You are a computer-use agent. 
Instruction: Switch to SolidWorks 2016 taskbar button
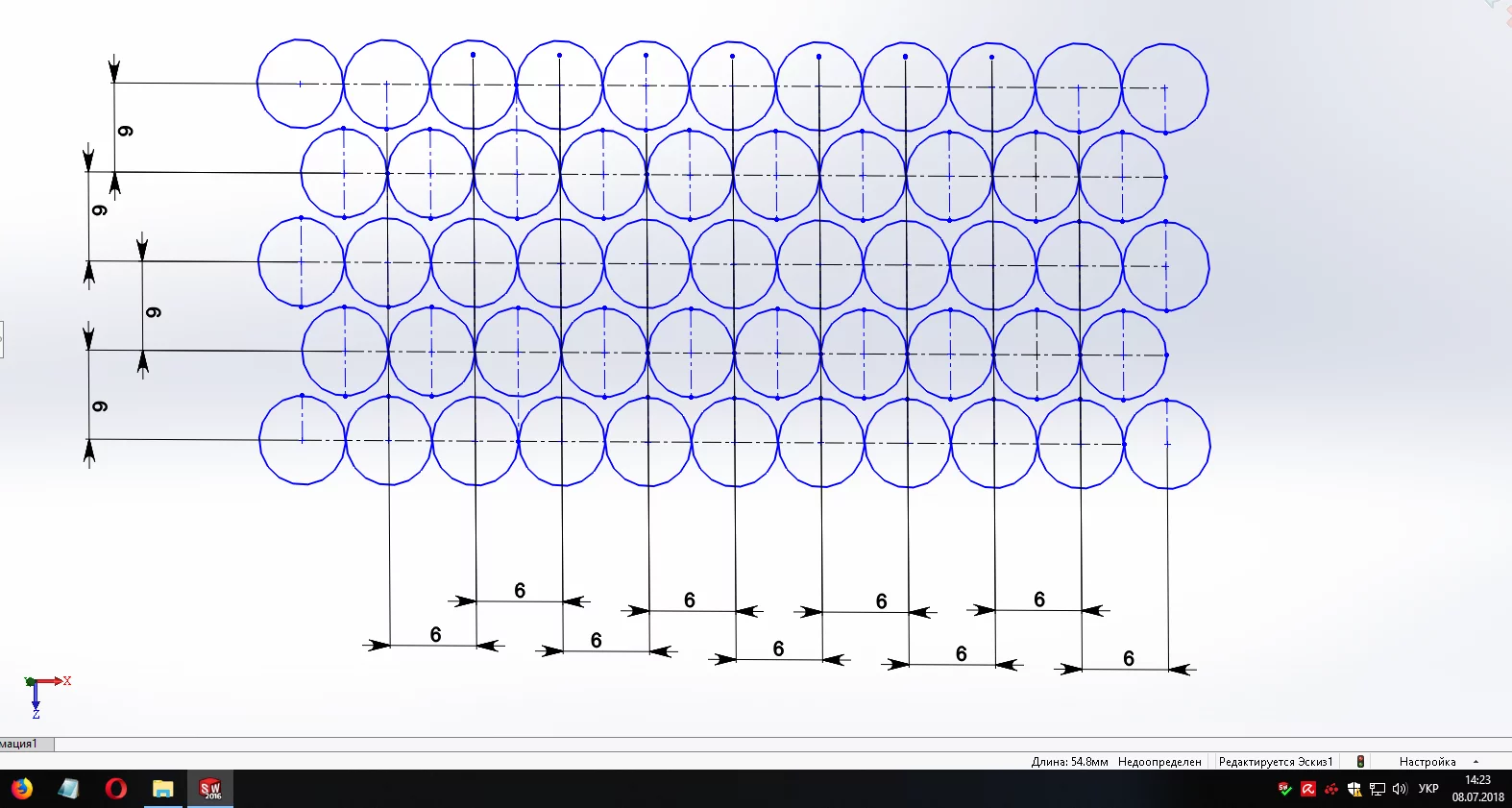210,789
